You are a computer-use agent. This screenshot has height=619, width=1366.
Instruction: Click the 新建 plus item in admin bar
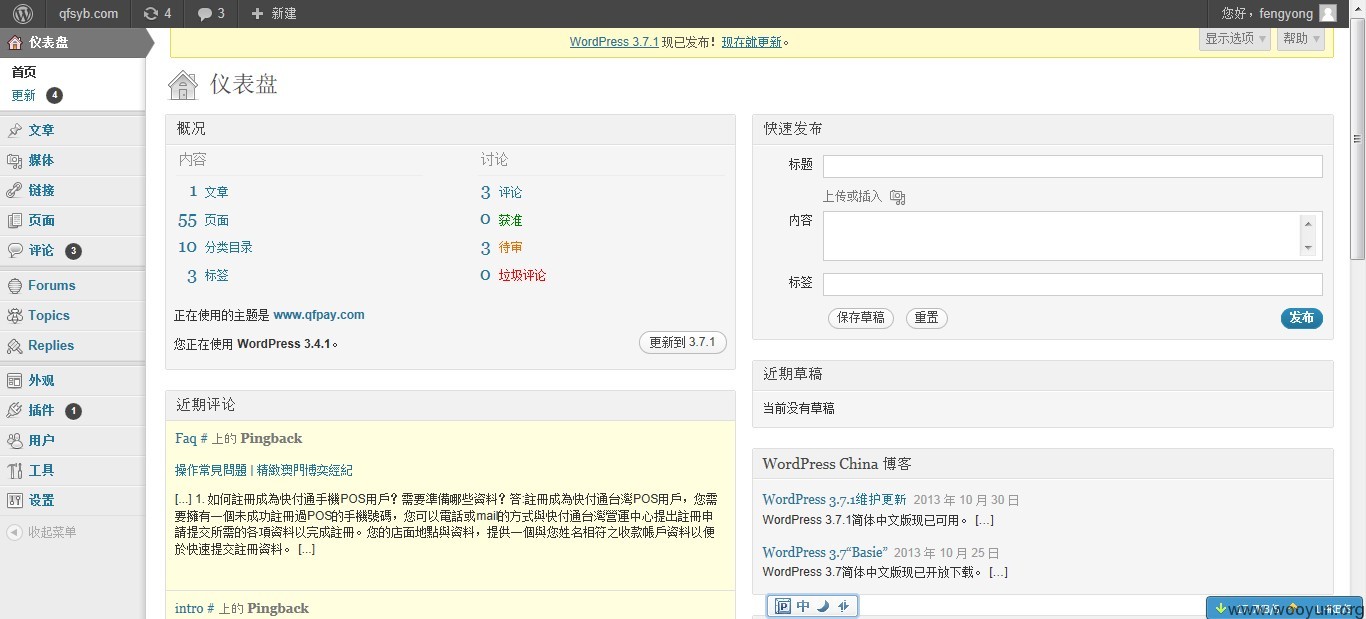[x=273, y=14]
